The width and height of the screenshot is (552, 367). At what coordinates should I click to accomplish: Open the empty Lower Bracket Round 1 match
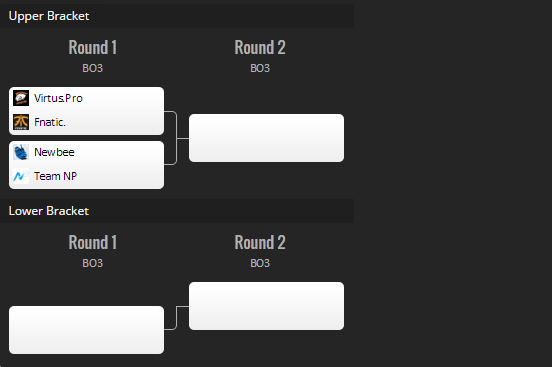(x=86, y=330)
